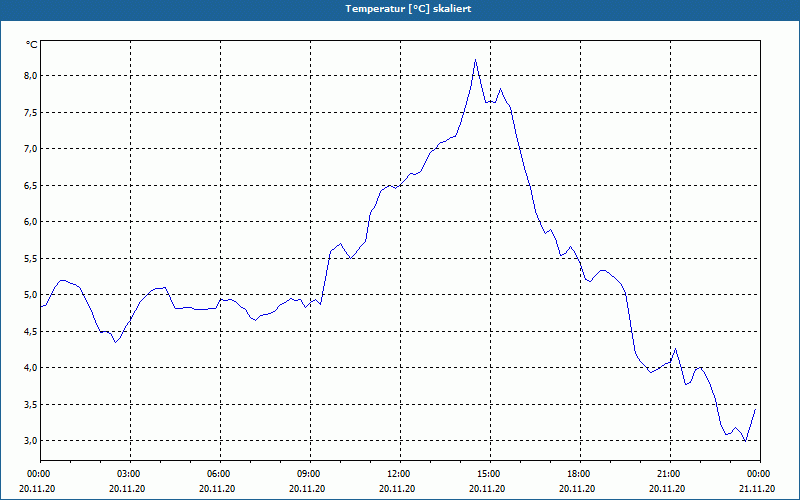Click the 20.11.20 date beneath 12:00
This screenshot has height=500, width=800.
pyautogui.click(x=397, y=489)
